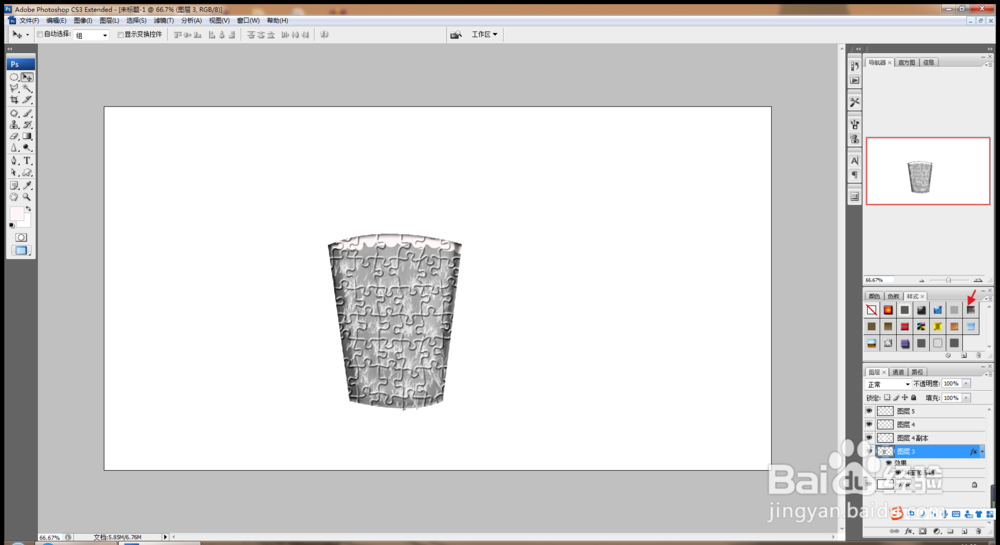Viewport: 1000px width, 545px height.
Task: Hide layer 图层 4 副本 eye icon
Action: pos(869,438)
